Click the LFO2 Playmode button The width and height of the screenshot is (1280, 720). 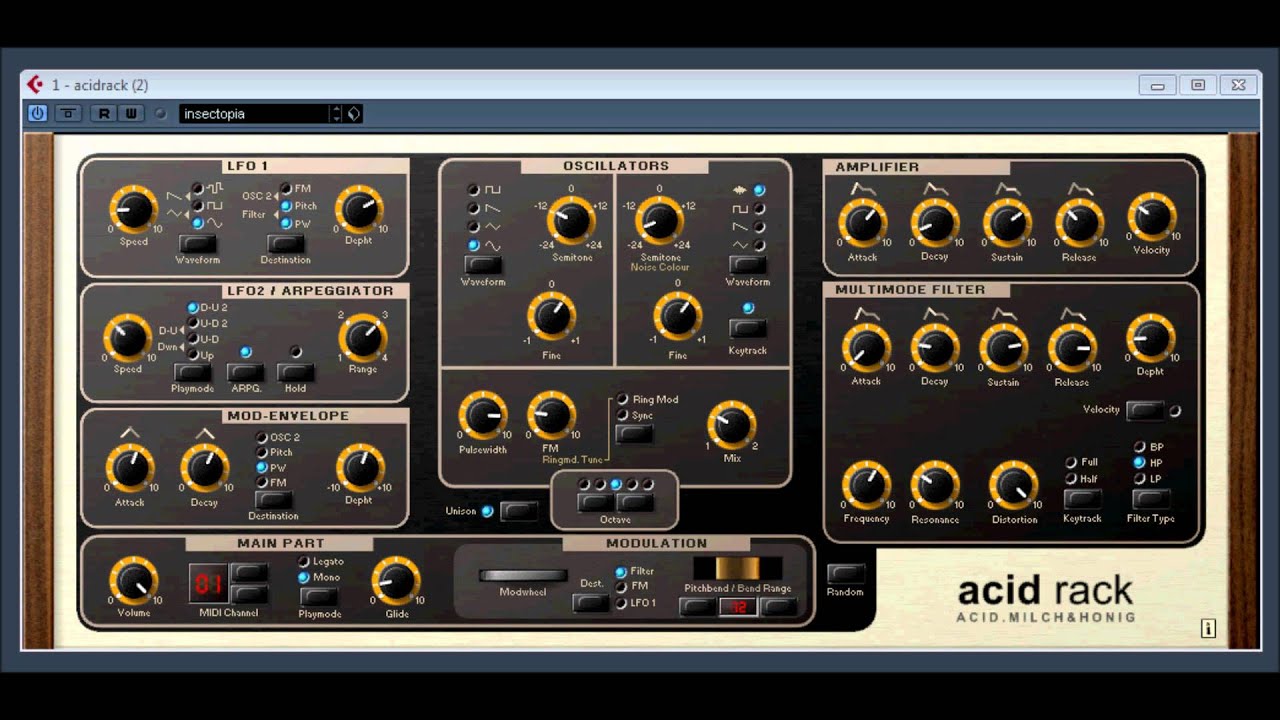pyautogui.click(x=192, y=373)
